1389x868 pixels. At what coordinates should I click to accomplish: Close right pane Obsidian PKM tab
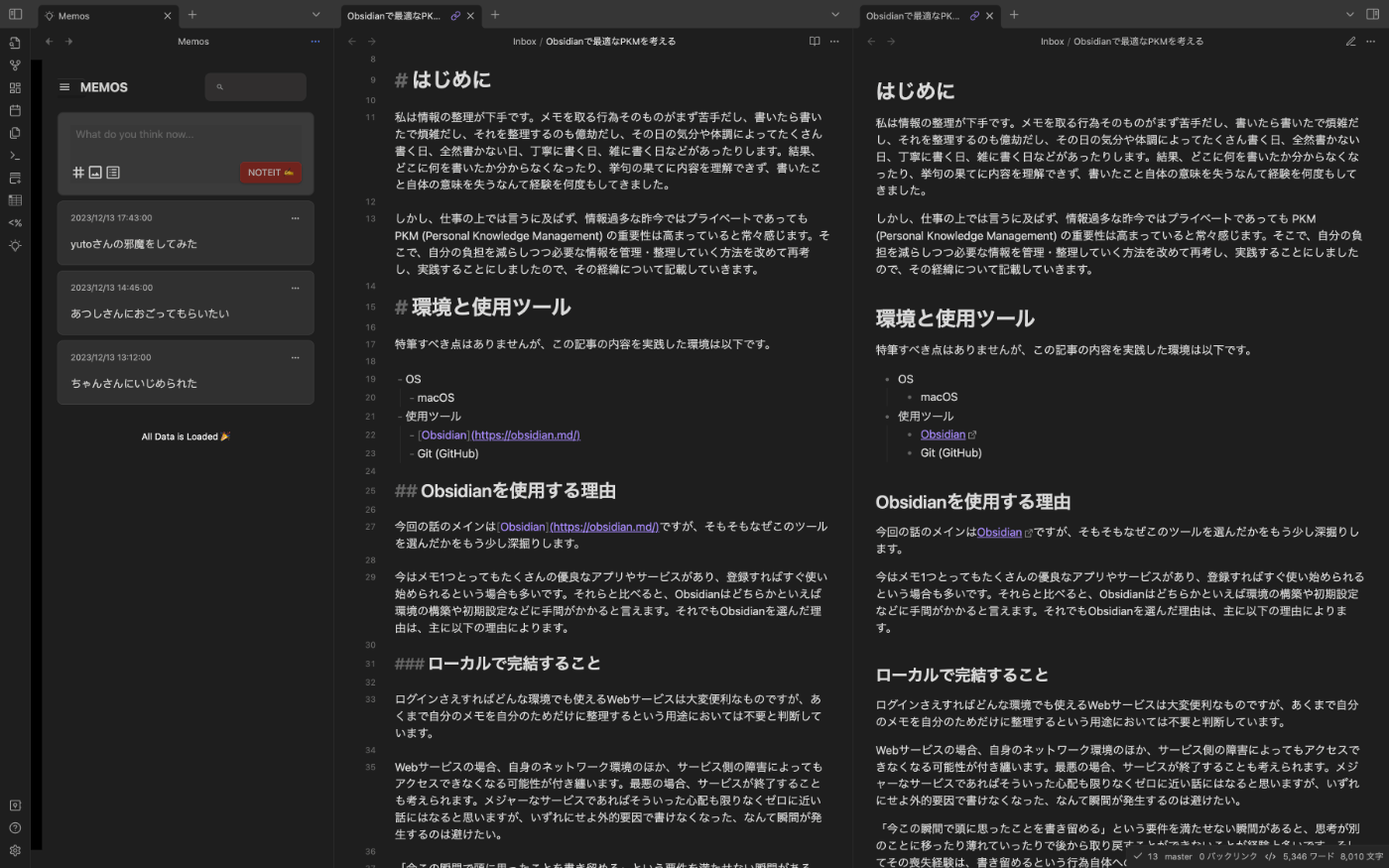[989, 16]
